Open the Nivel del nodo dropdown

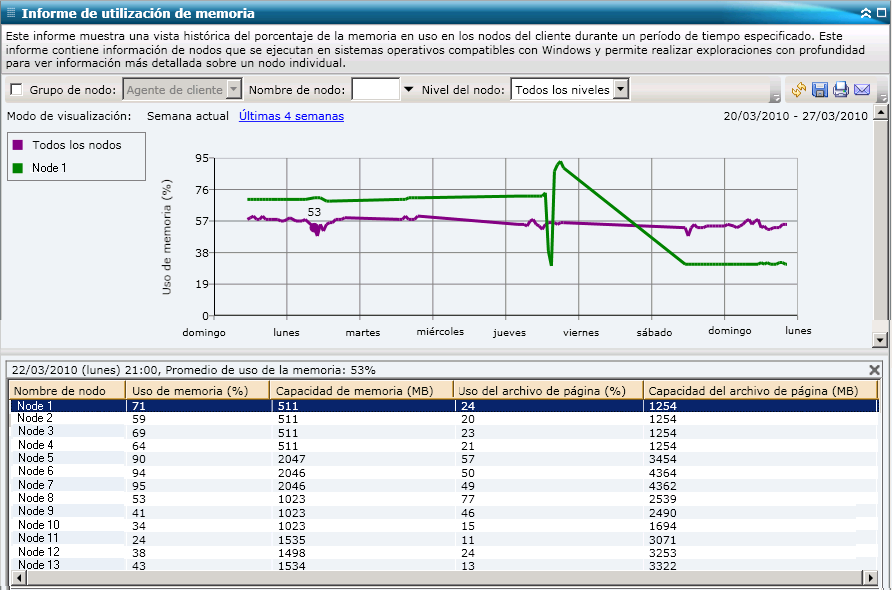point(620,90)
